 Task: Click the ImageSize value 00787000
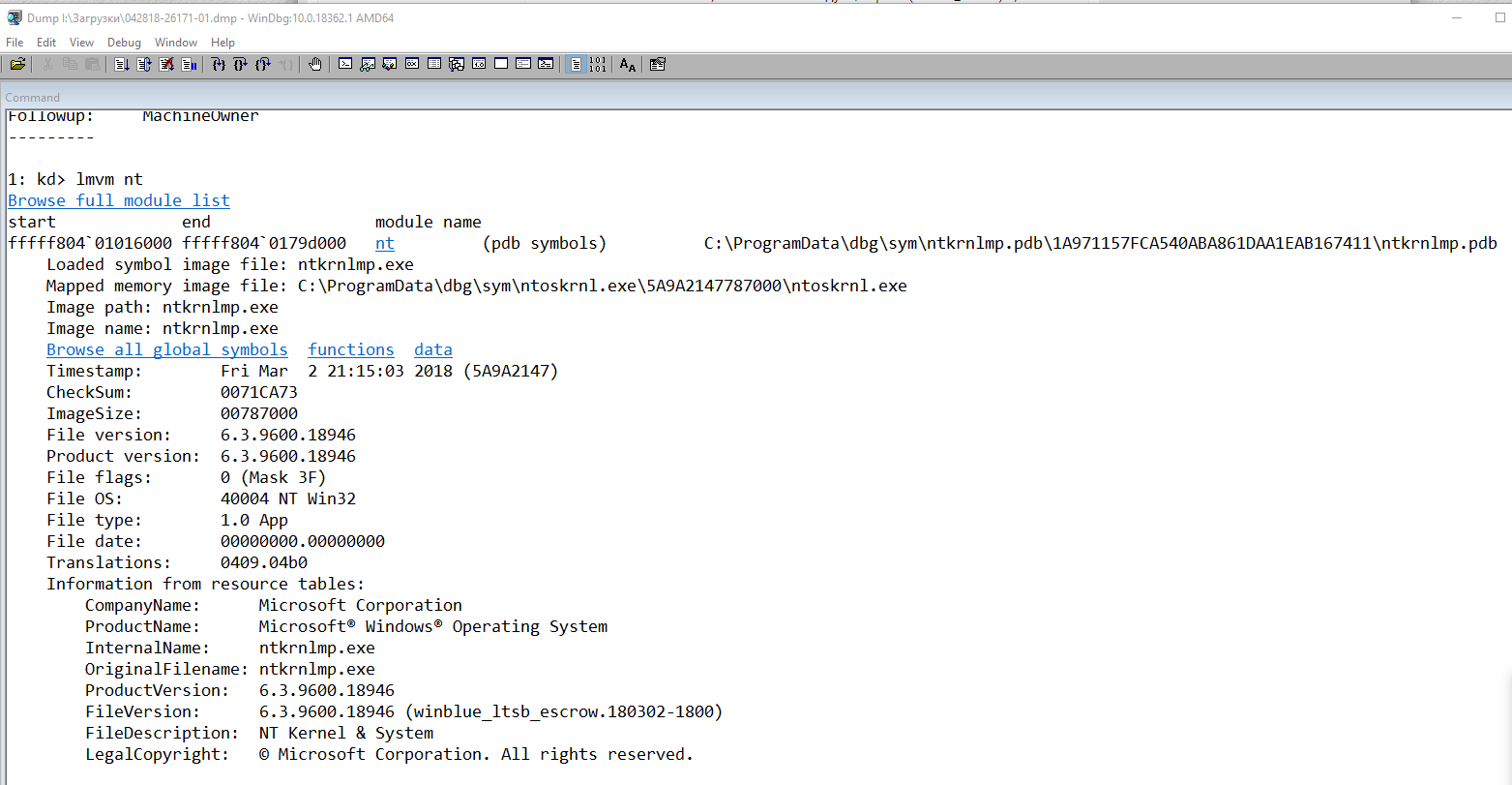point(259,413)
